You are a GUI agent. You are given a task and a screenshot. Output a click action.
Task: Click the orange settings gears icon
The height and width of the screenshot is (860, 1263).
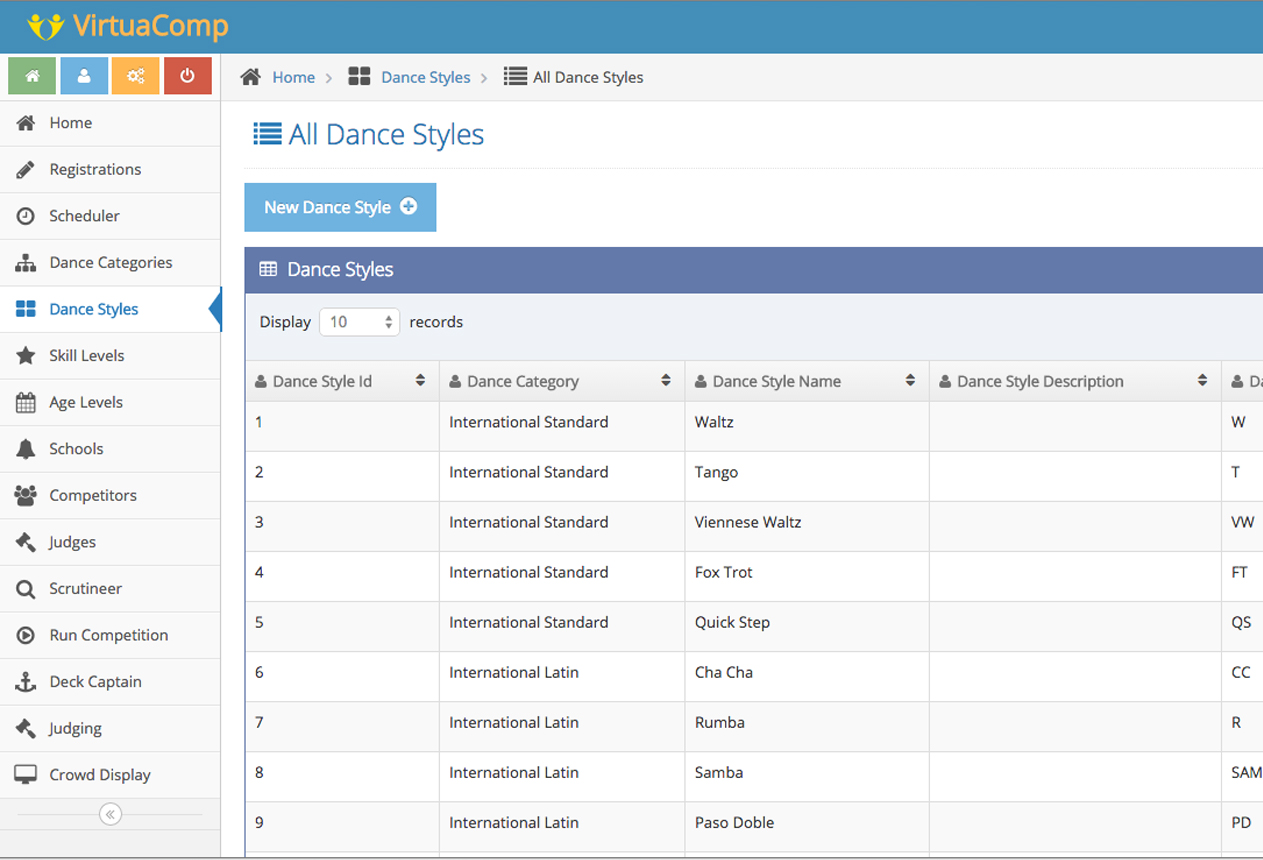[x=135, y=76]
